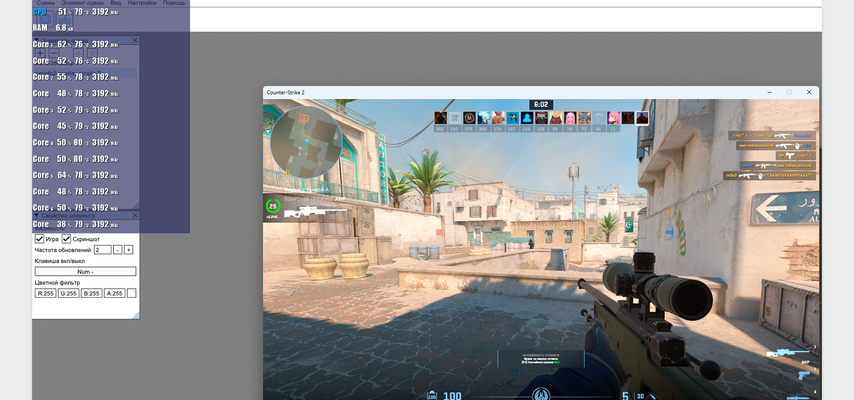This screenshot has height=400, width=854.
Task: Open the Помощь menu
Action: tap(174, 3)
